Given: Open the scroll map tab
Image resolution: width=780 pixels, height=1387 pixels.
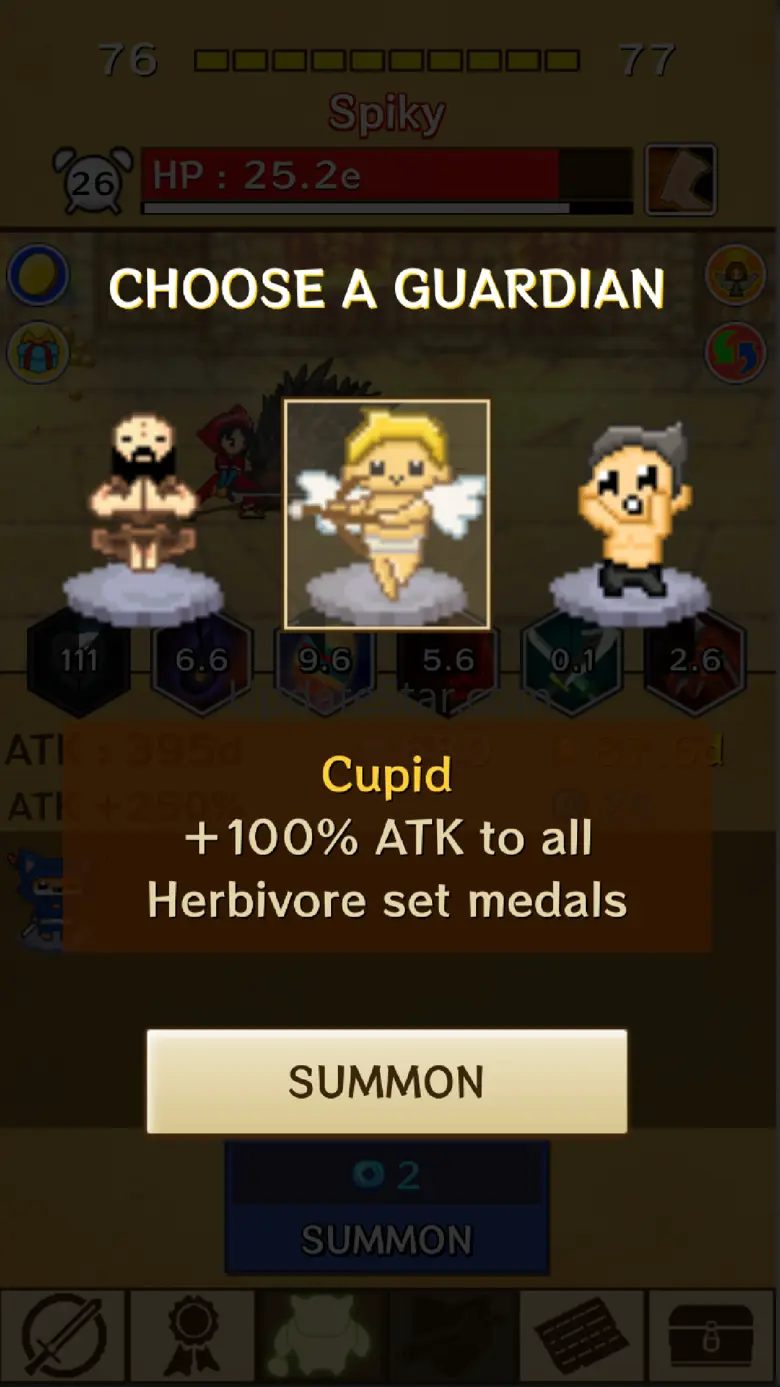Looking at the screenshot, I should click(582, 1336).
